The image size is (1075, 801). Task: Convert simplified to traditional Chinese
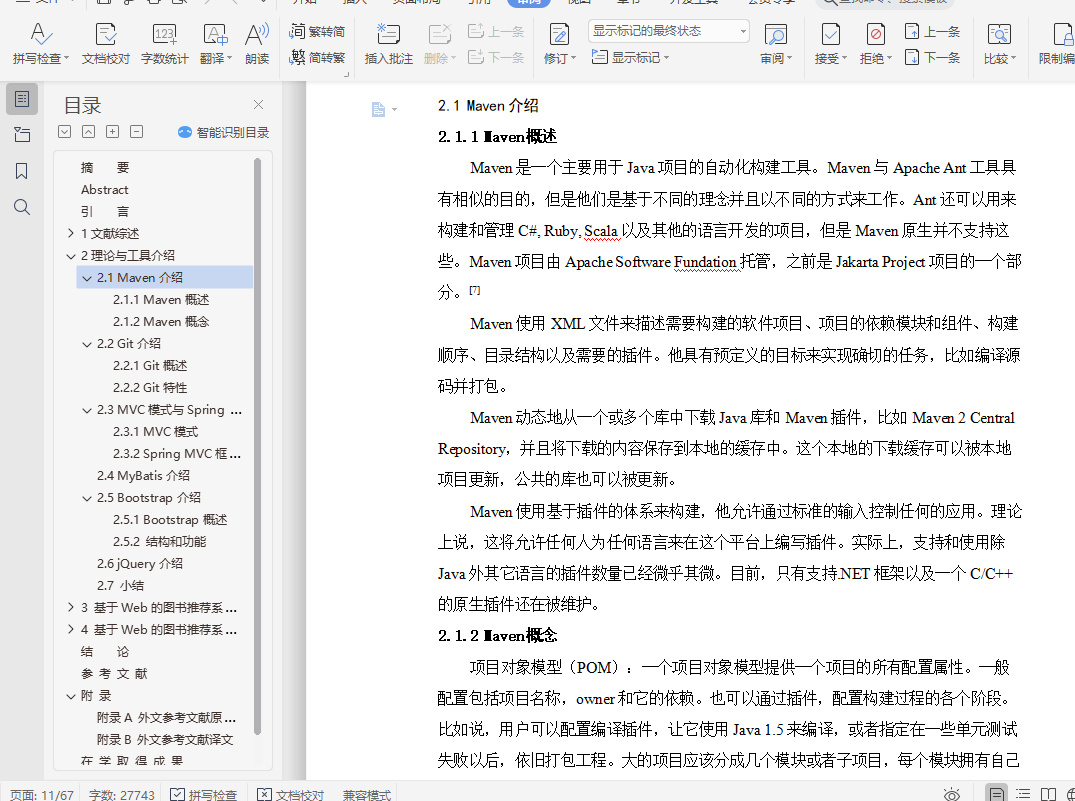click(317, 58)
